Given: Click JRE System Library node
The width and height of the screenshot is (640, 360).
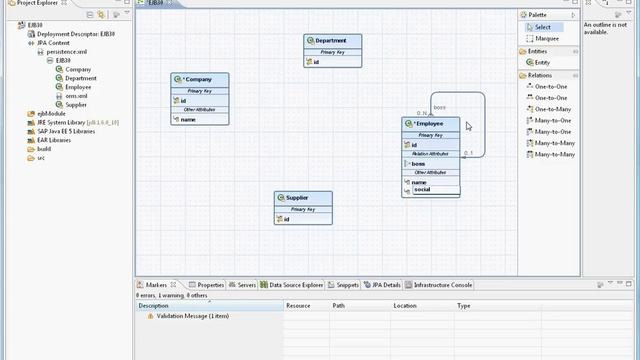Looking at the screenshot, I should (x=78, y=122).
